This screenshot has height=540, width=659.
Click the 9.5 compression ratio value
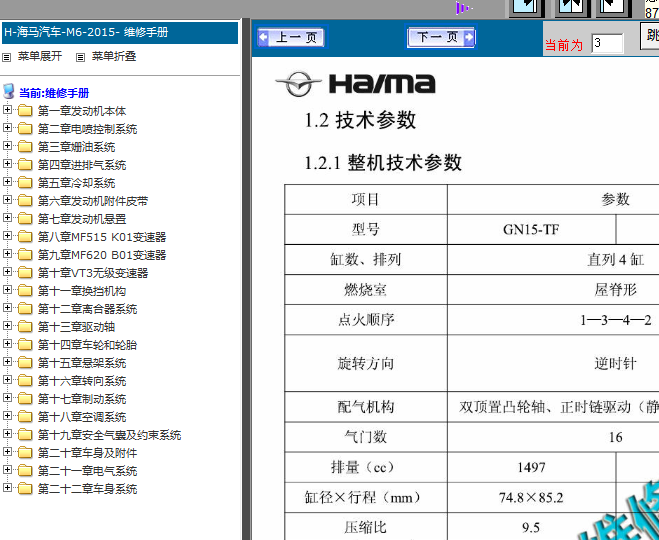coord(531,528)
